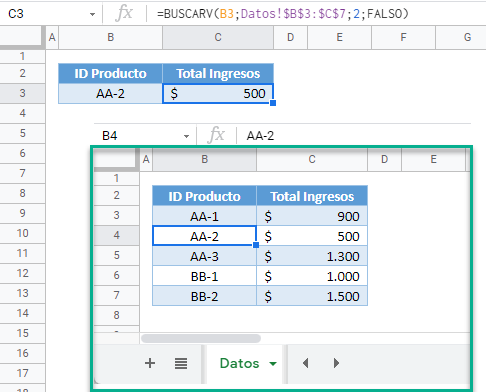
Task: Select column D header in main sheet
Action: (290, 37)
